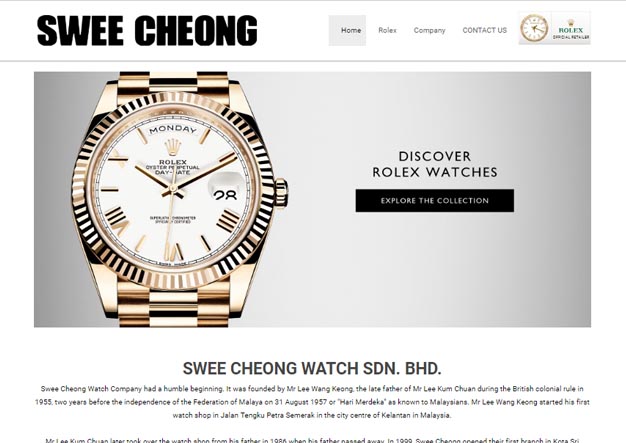Click the gold Rolex Day-Date watch image
This screenshot has width=626, height=443.
point(180,200)
